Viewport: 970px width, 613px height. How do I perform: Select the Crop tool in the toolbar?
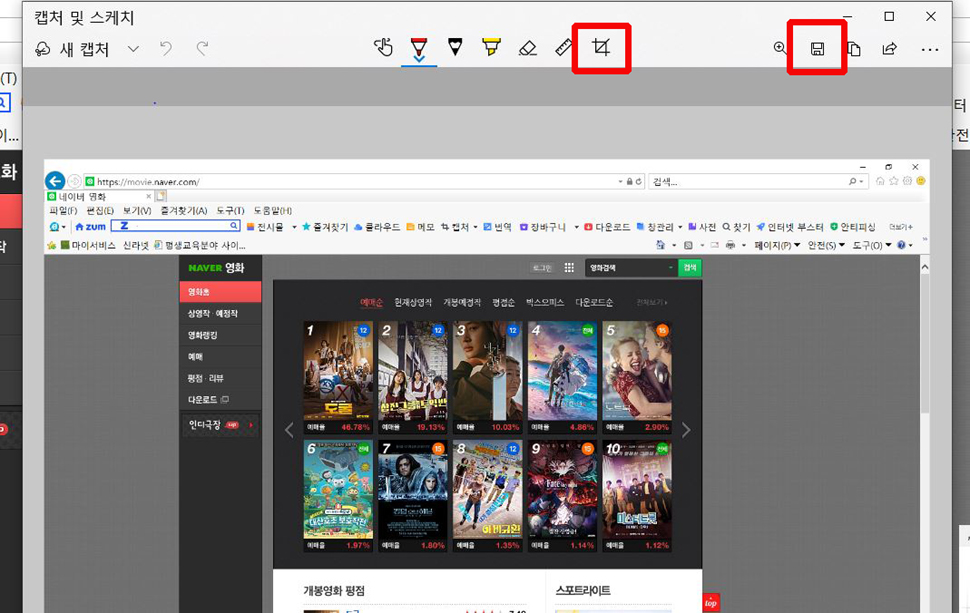(601, 48)
